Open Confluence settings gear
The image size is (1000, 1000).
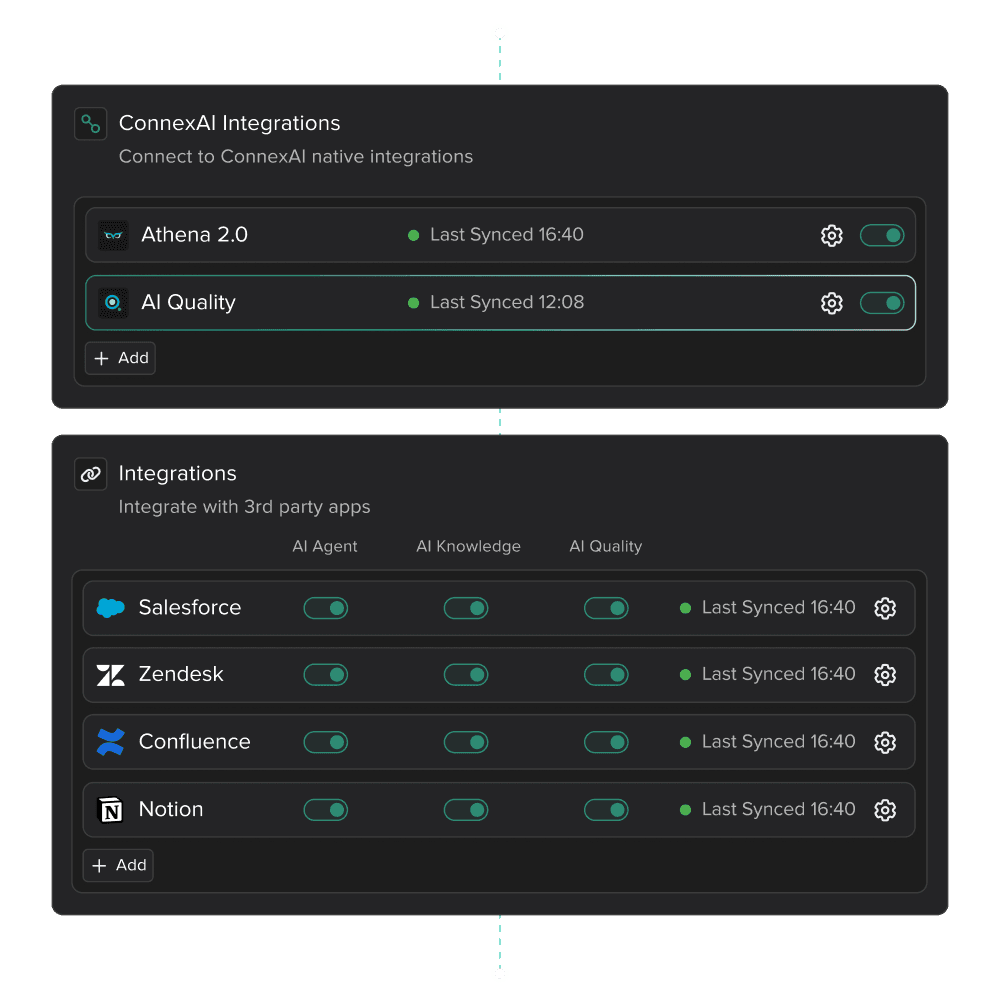click(885, 742)
